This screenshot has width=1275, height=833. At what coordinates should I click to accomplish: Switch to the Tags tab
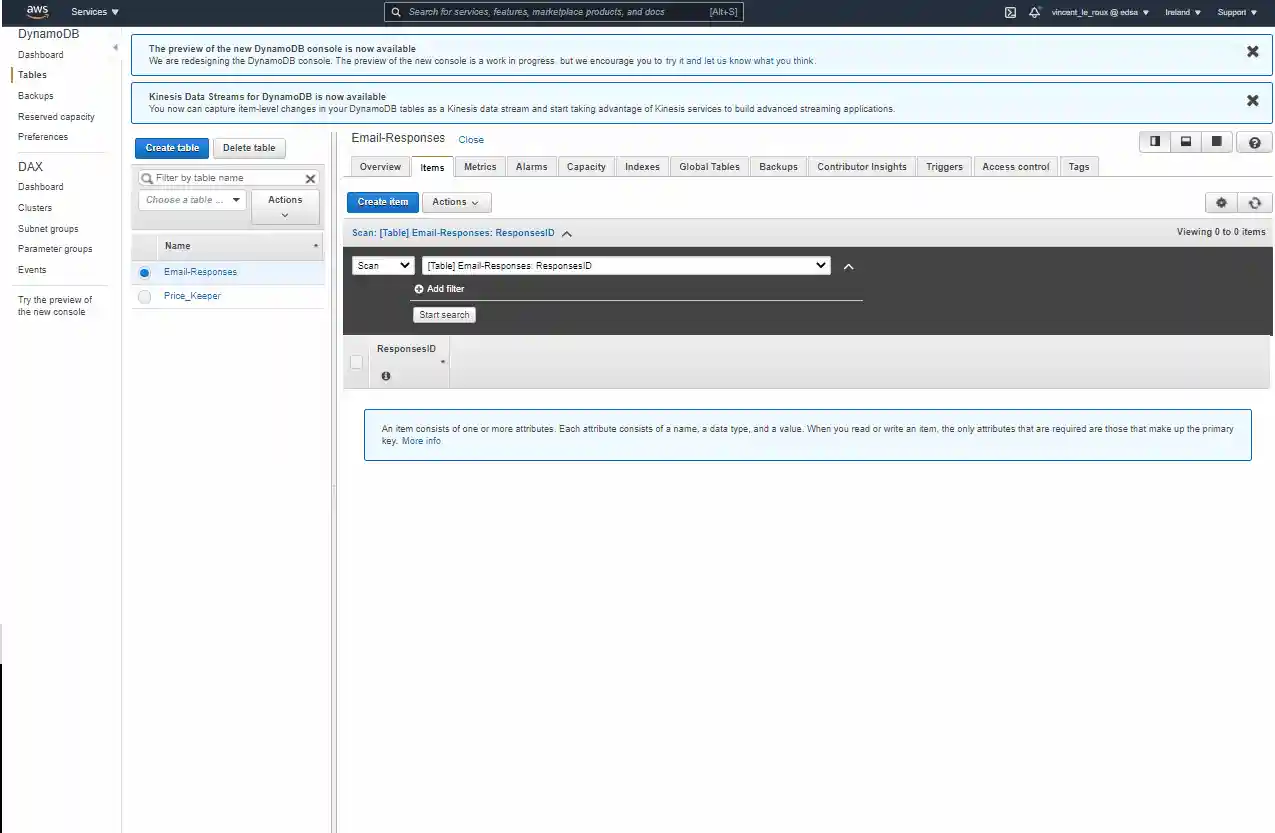pos(1079,167)
